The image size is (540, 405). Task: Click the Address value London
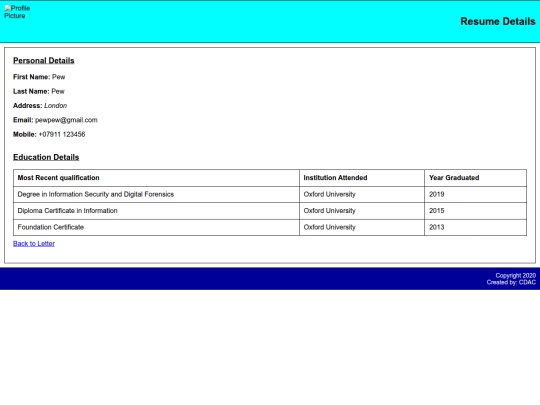(55, 106)
